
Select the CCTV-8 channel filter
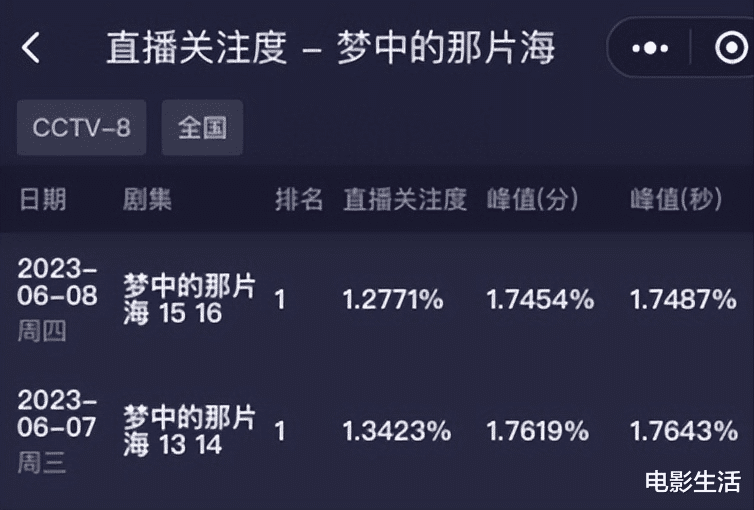(x=81, y=128)
